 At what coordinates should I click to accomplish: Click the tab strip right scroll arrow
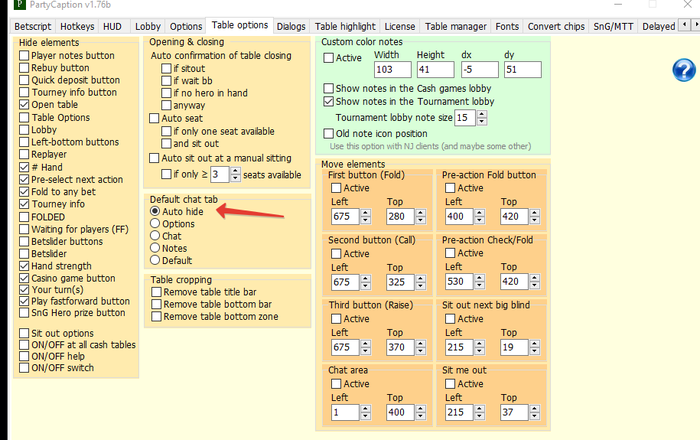696,25
